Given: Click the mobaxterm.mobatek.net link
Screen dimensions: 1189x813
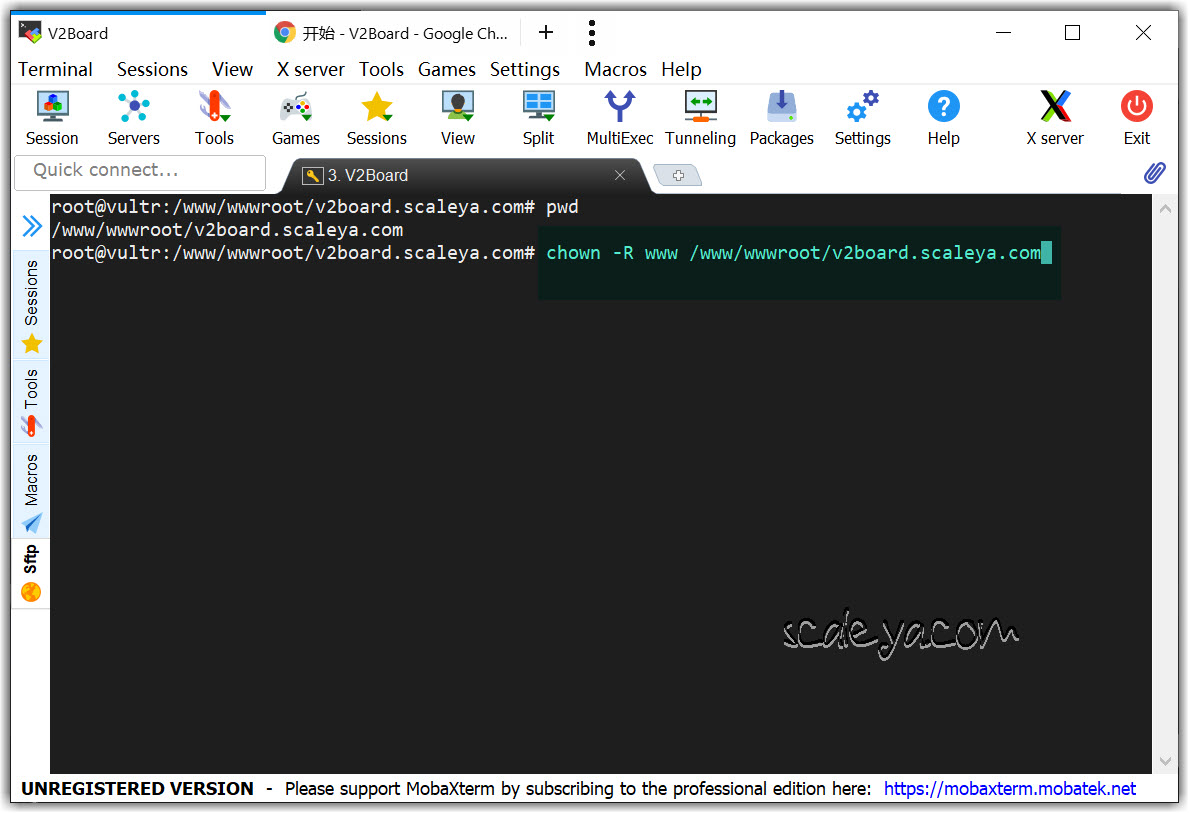Looking at the screenshot, I should click(1010, 789).
